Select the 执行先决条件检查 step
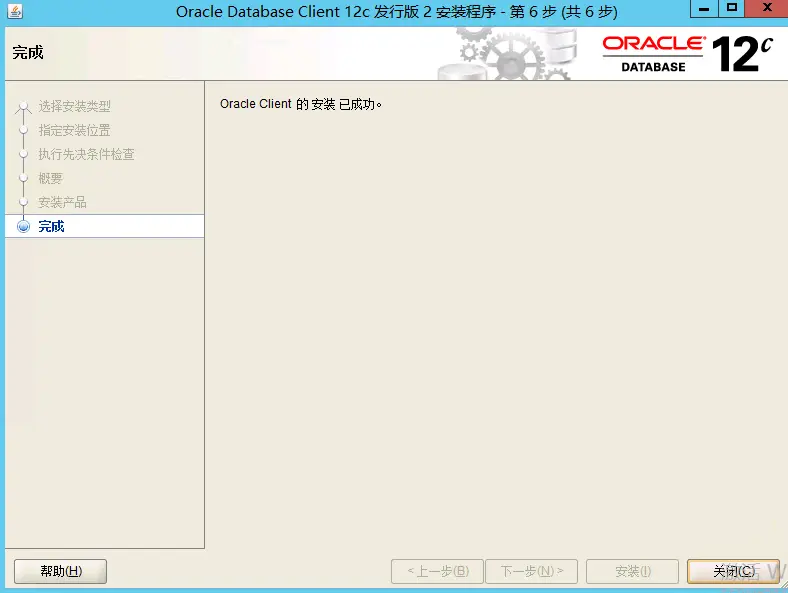The width and height of the screenshot is (788, 593). point(86,154)
